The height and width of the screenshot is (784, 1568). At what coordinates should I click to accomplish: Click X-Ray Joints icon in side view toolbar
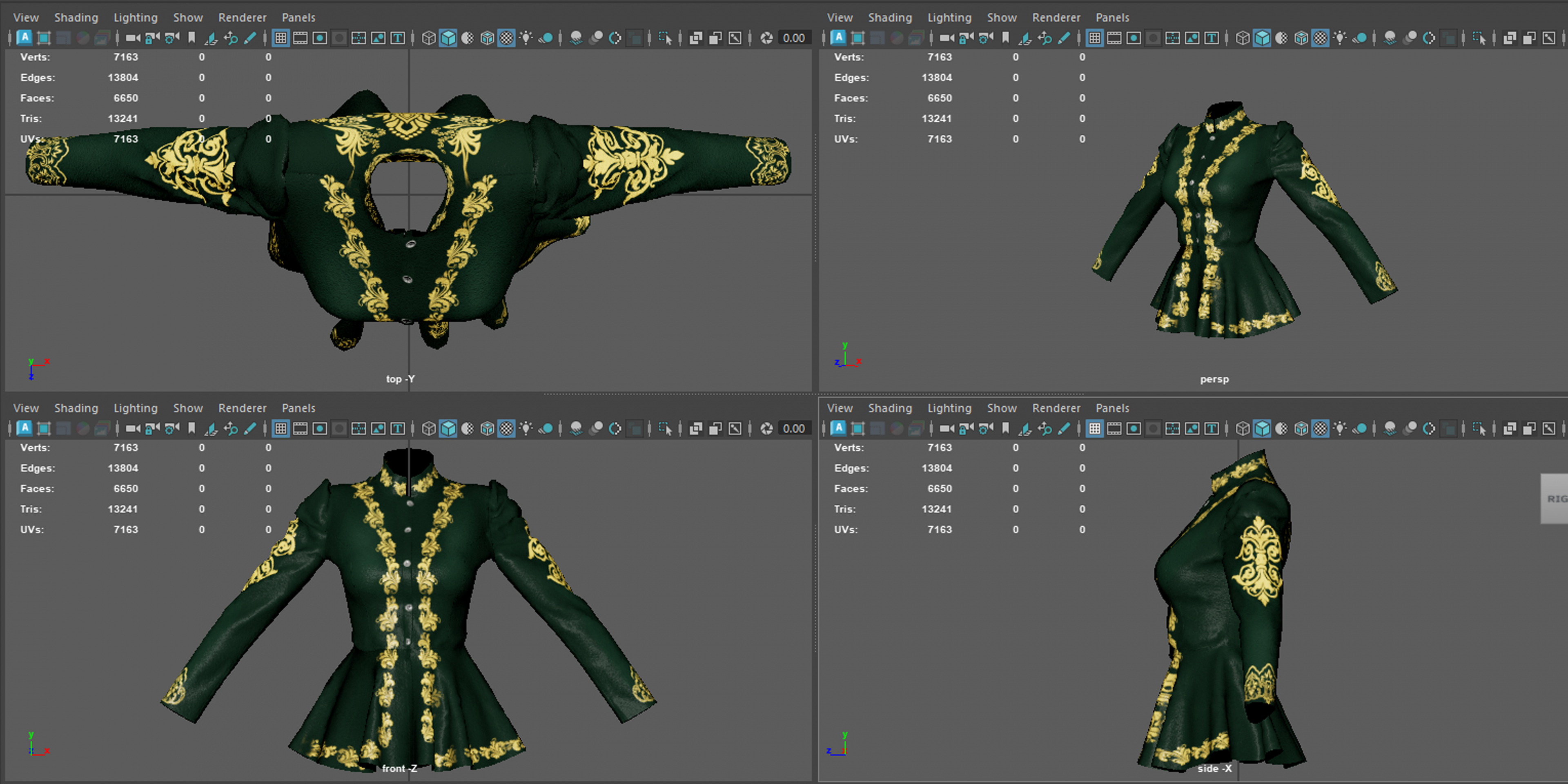point(1548,428)
